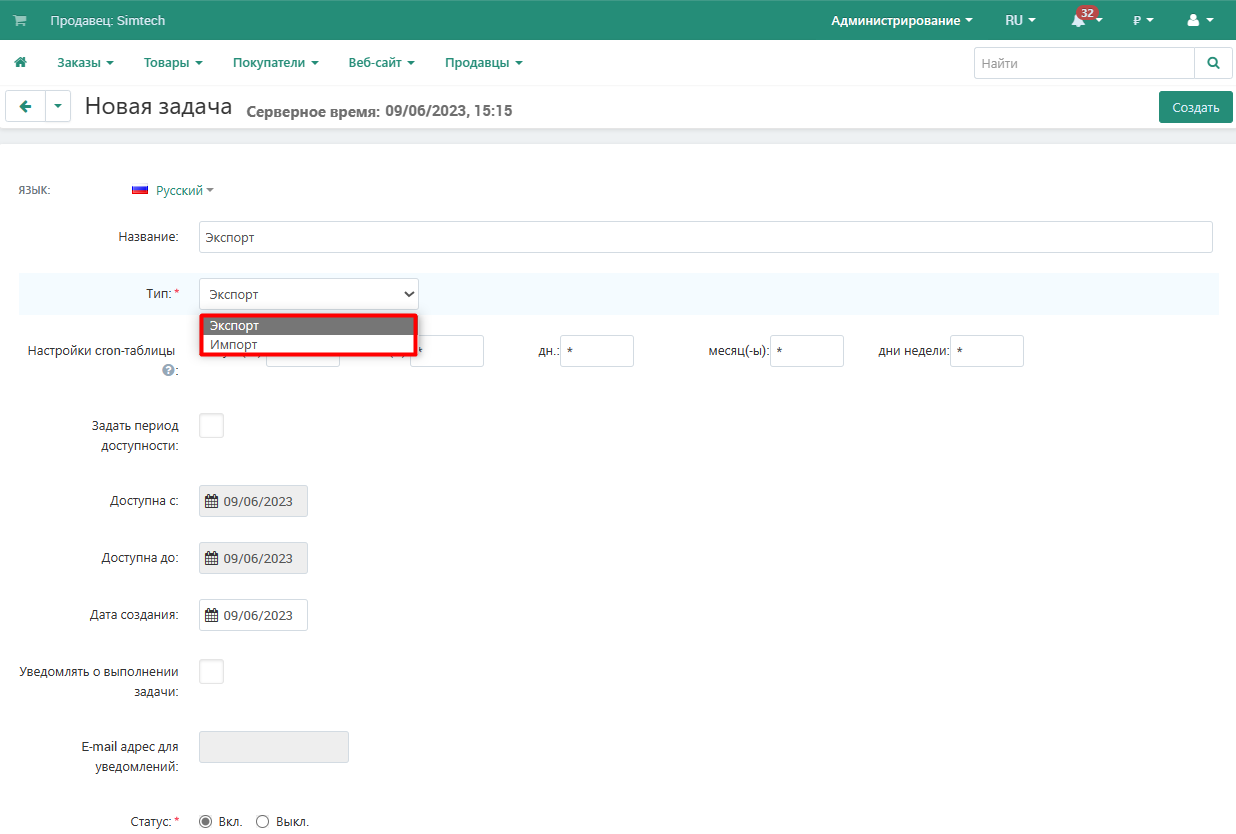Click the "дн." cron field
This screenshot has height=834, width=1236.
[x=597, y=351]
